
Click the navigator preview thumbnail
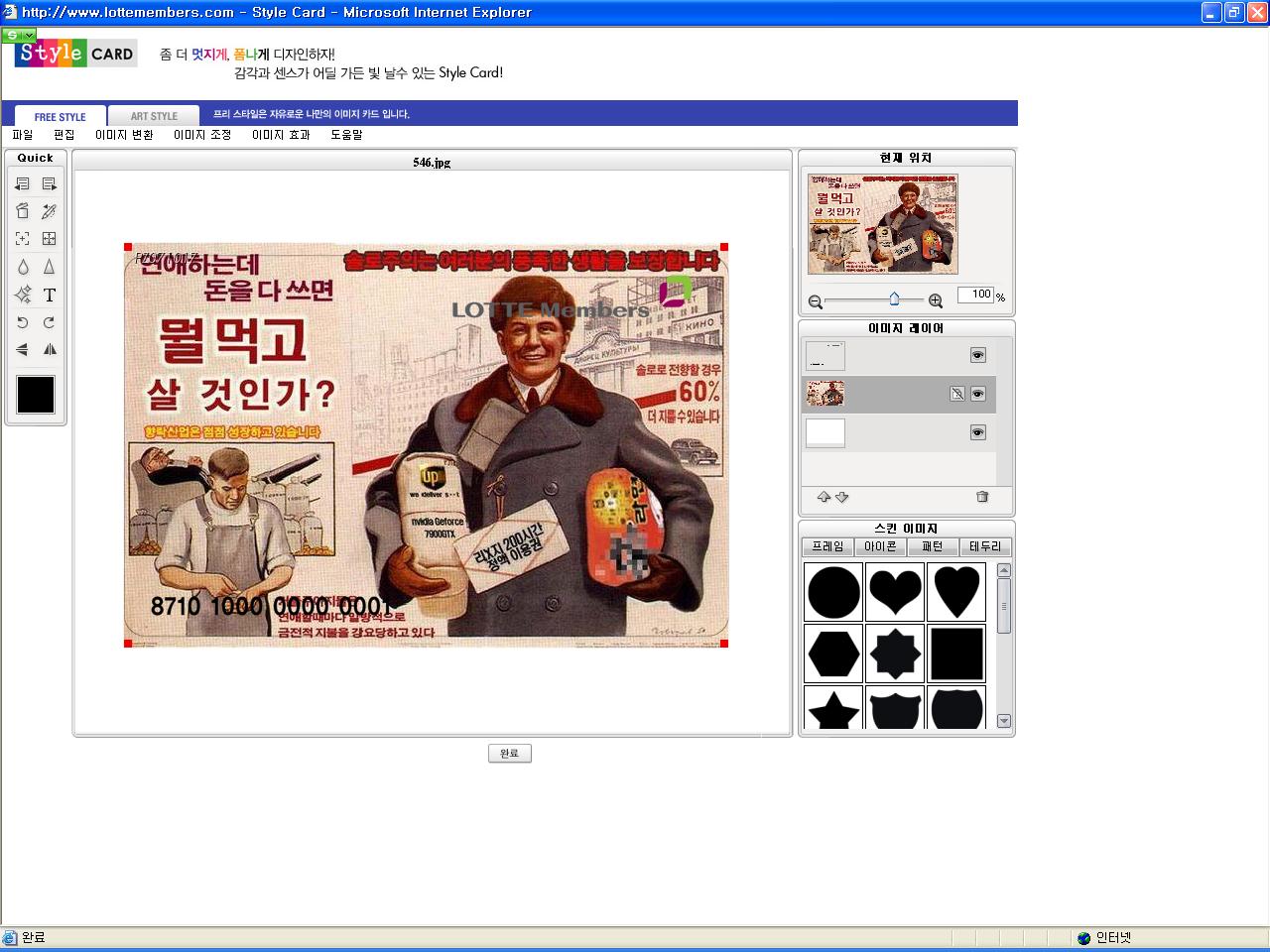click(883, 224)
